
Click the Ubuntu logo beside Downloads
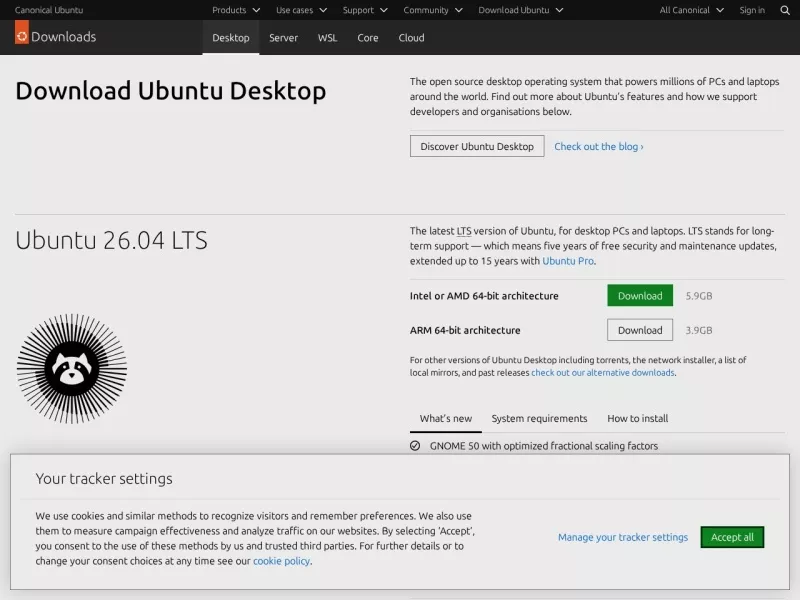pyautogui.click(x=22, y=33)
